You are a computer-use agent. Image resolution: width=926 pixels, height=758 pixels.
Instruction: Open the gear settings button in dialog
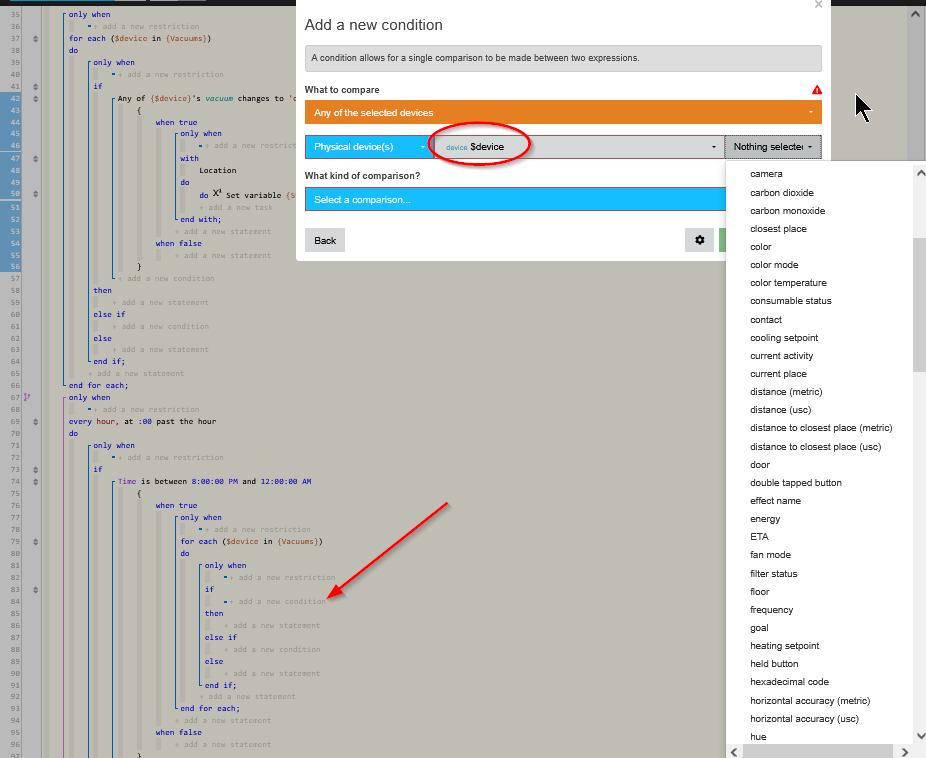pos(699,240)
